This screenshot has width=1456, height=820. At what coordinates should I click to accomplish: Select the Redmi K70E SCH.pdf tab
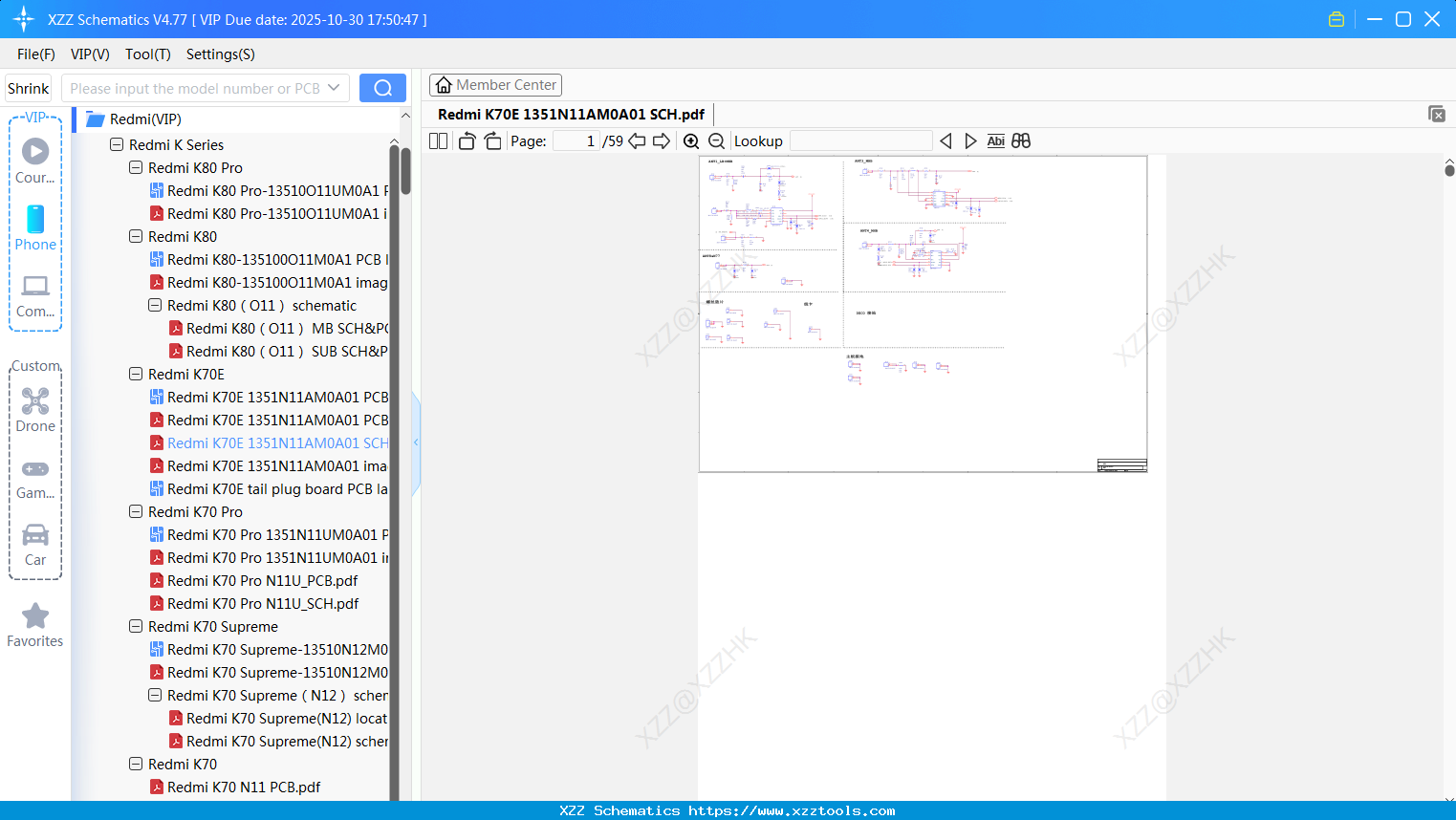point(571,114)
